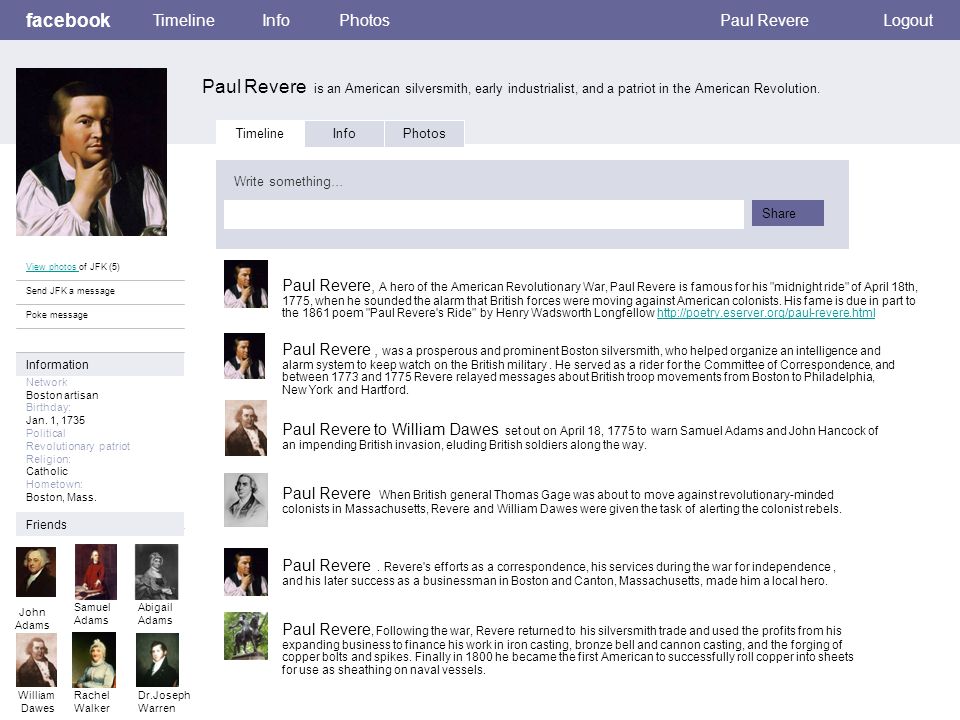Switch to the Photos tab below profile name
Image resolution: width=960 pixels, height=720 pixels.
(424, 133)
